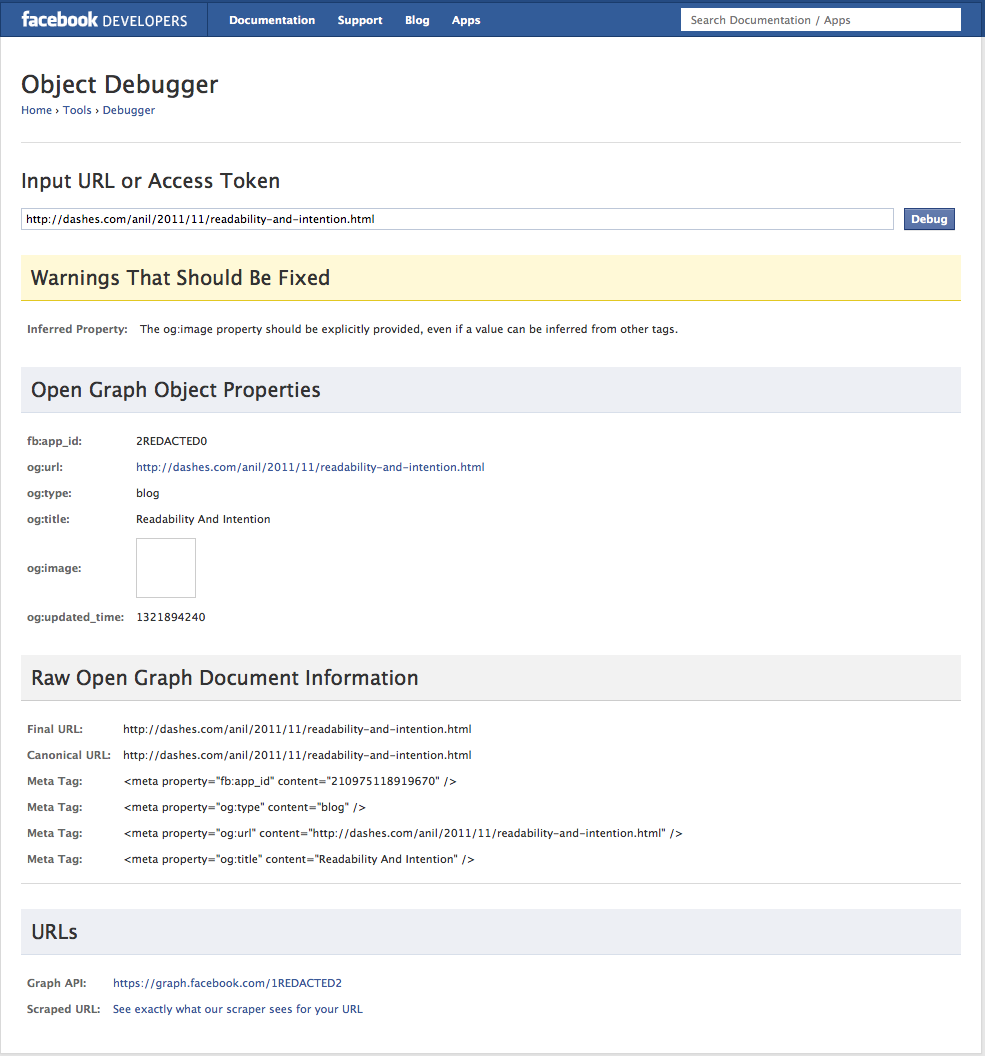Select the Raw Open Graph Document Information header

(224, 678)
